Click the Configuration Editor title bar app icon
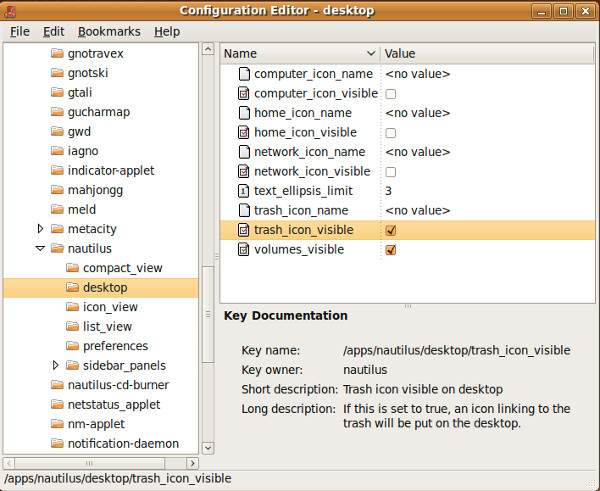The height and width of the screenshot is (491, 600). click(x=10, y=11)
